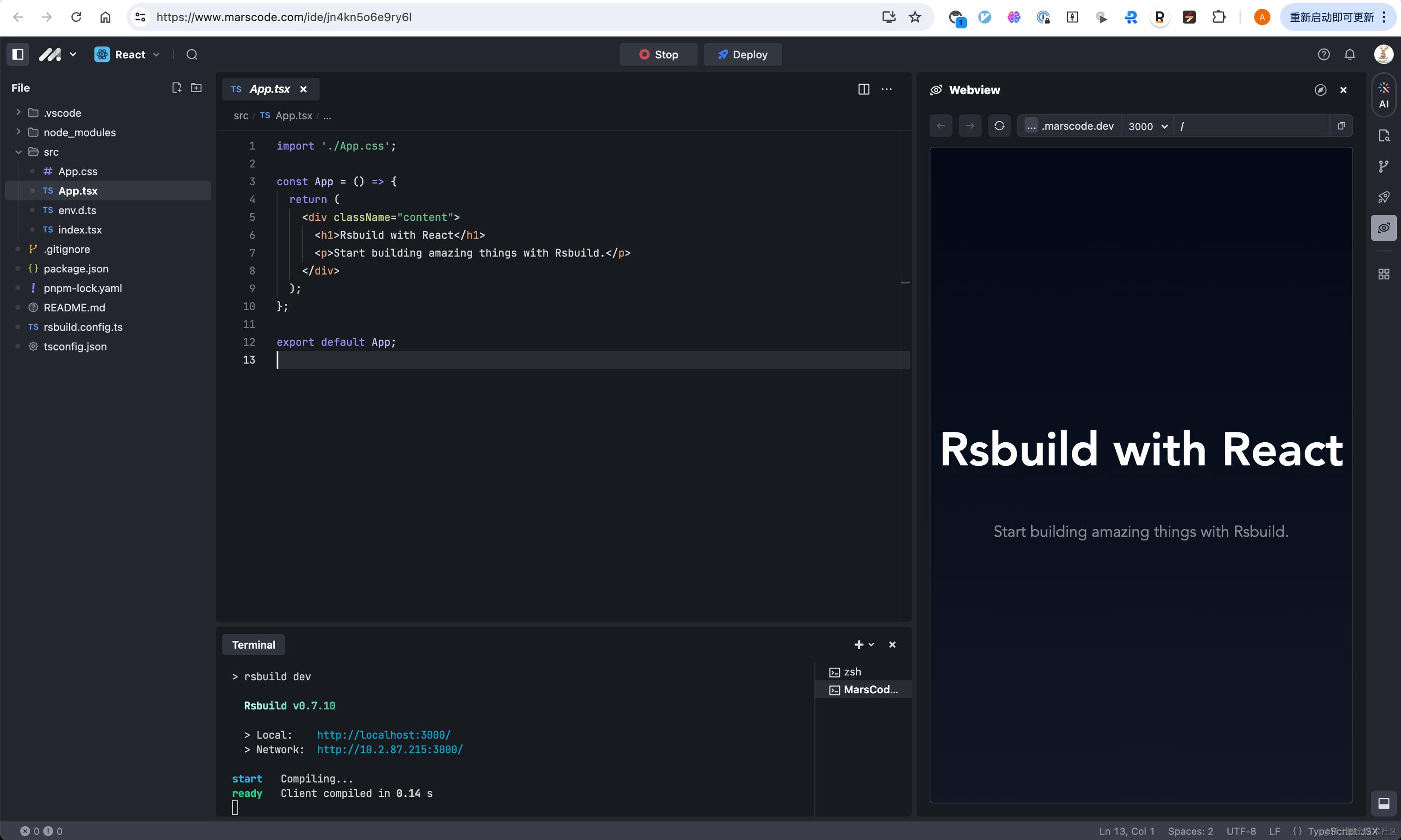This screenshot has width=1401, height=840.
Task: Click the rocket deploy sidebar icon
Action: 1383,197
